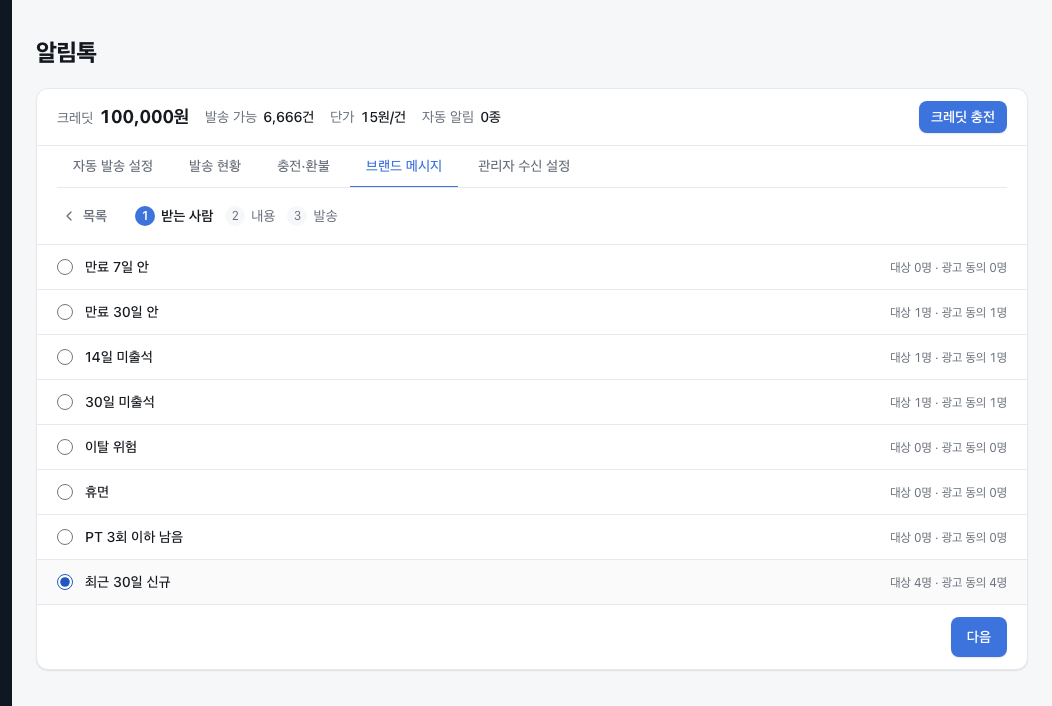Pick the 휴면 radio button

point(65,492)
